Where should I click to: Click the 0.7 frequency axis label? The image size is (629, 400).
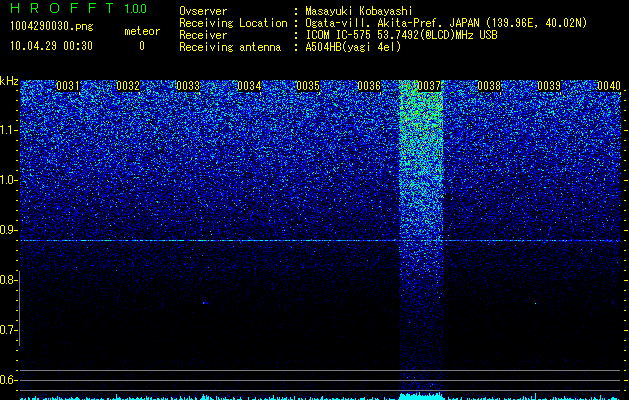(x=7, y=330)
